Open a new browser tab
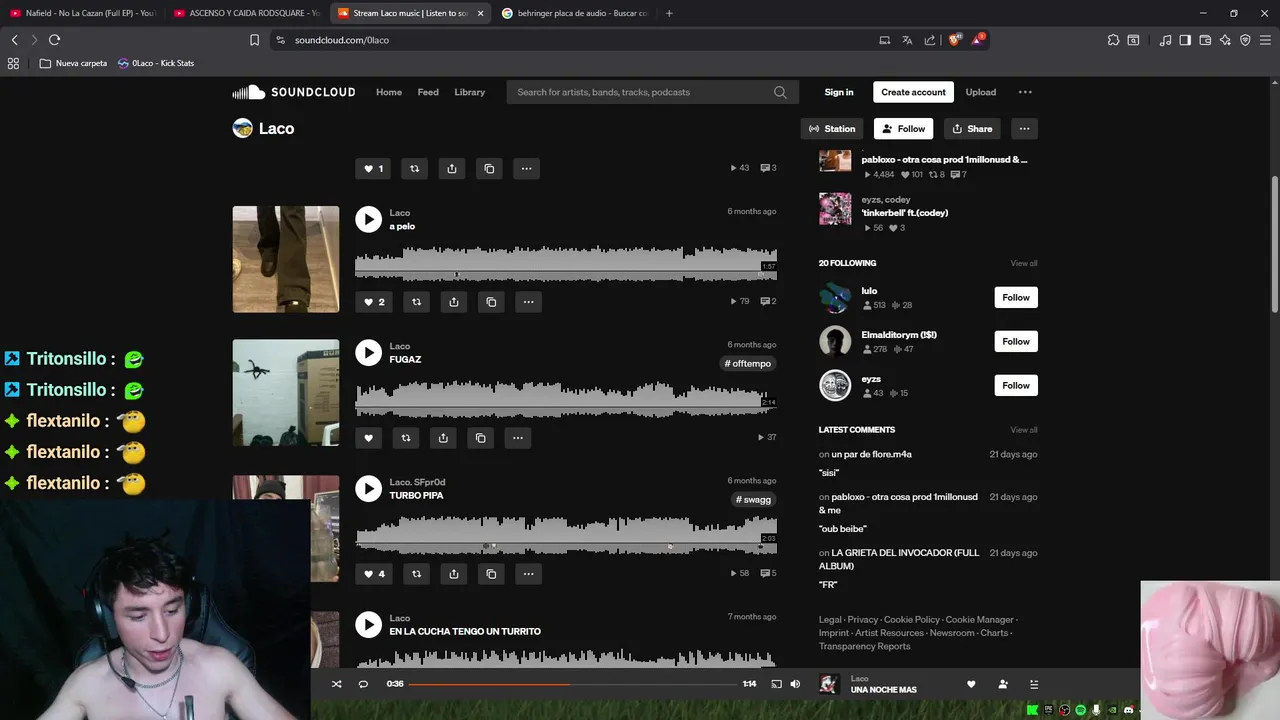Viewport: 1280px width, 720px height. point(669,13)
